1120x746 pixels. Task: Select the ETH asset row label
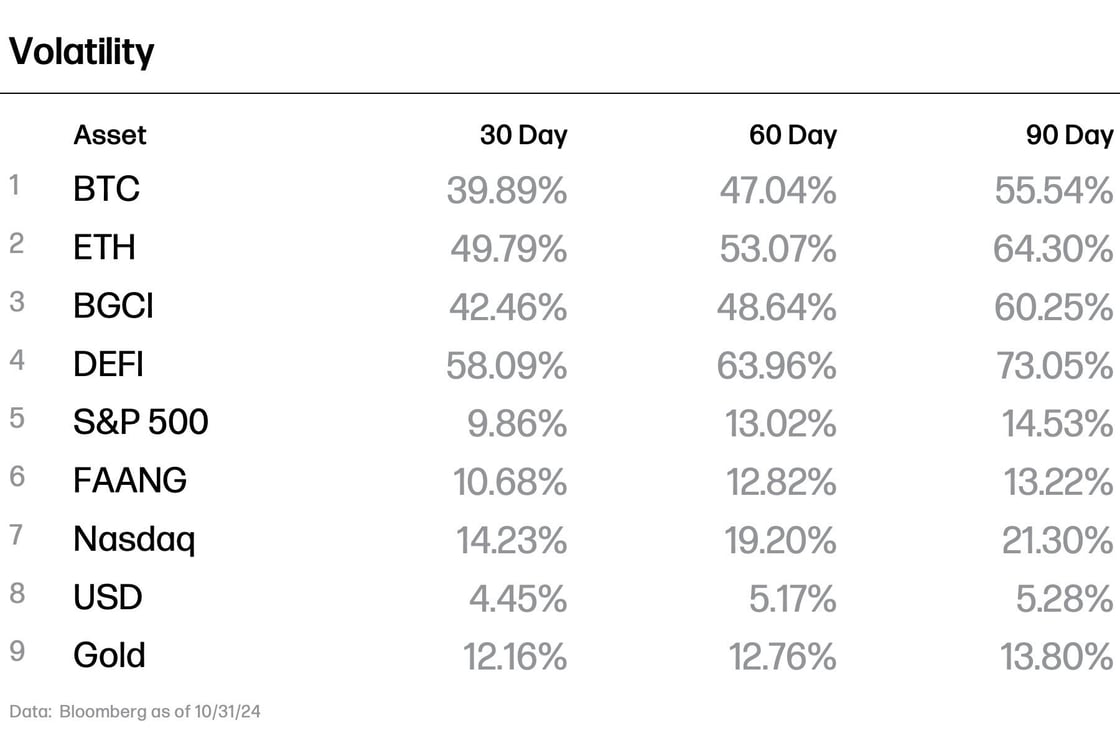[104, 248]
